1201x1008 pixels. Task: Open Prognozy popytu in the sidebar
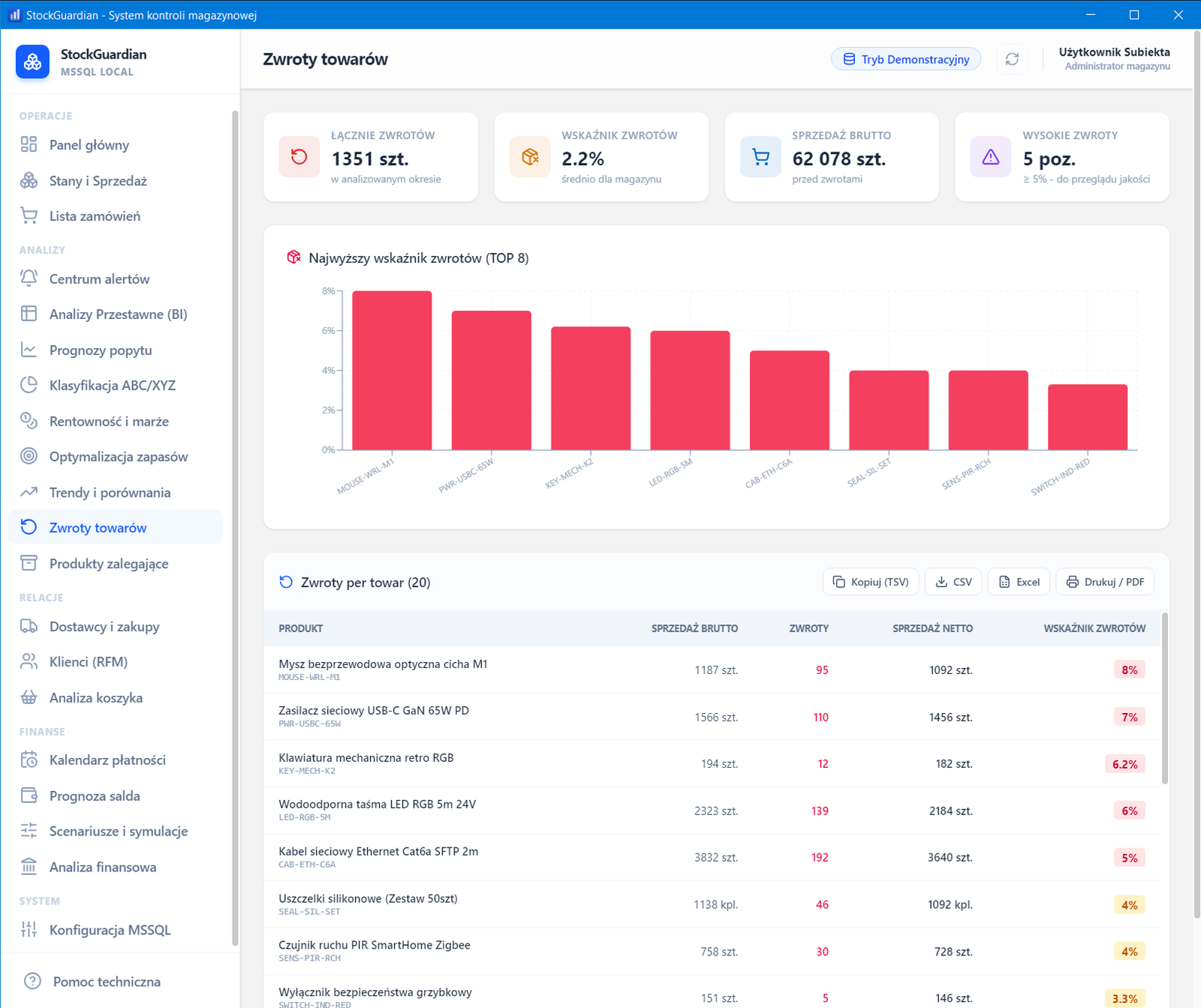(x=116, y=350)
